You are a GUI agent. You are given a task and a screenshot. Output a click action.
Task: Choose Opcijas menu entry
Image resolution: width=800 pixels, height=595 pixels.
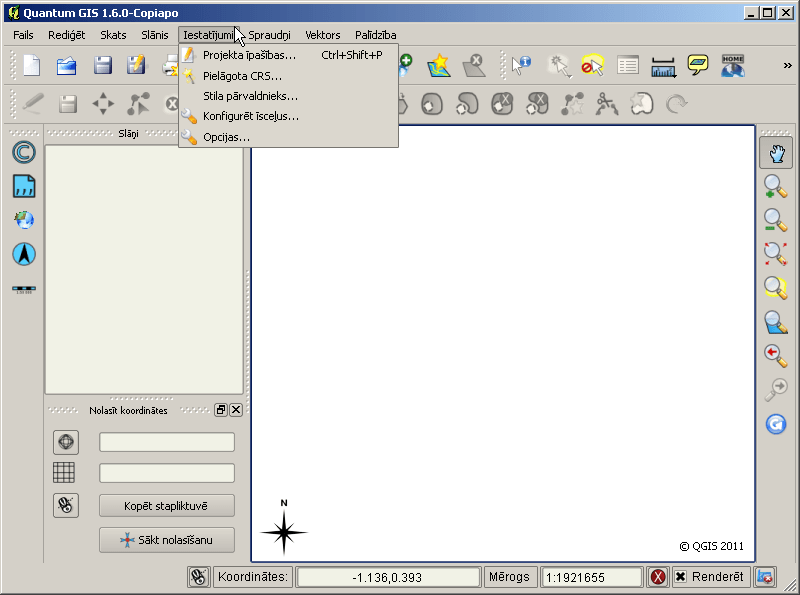(x=288, y=137)
